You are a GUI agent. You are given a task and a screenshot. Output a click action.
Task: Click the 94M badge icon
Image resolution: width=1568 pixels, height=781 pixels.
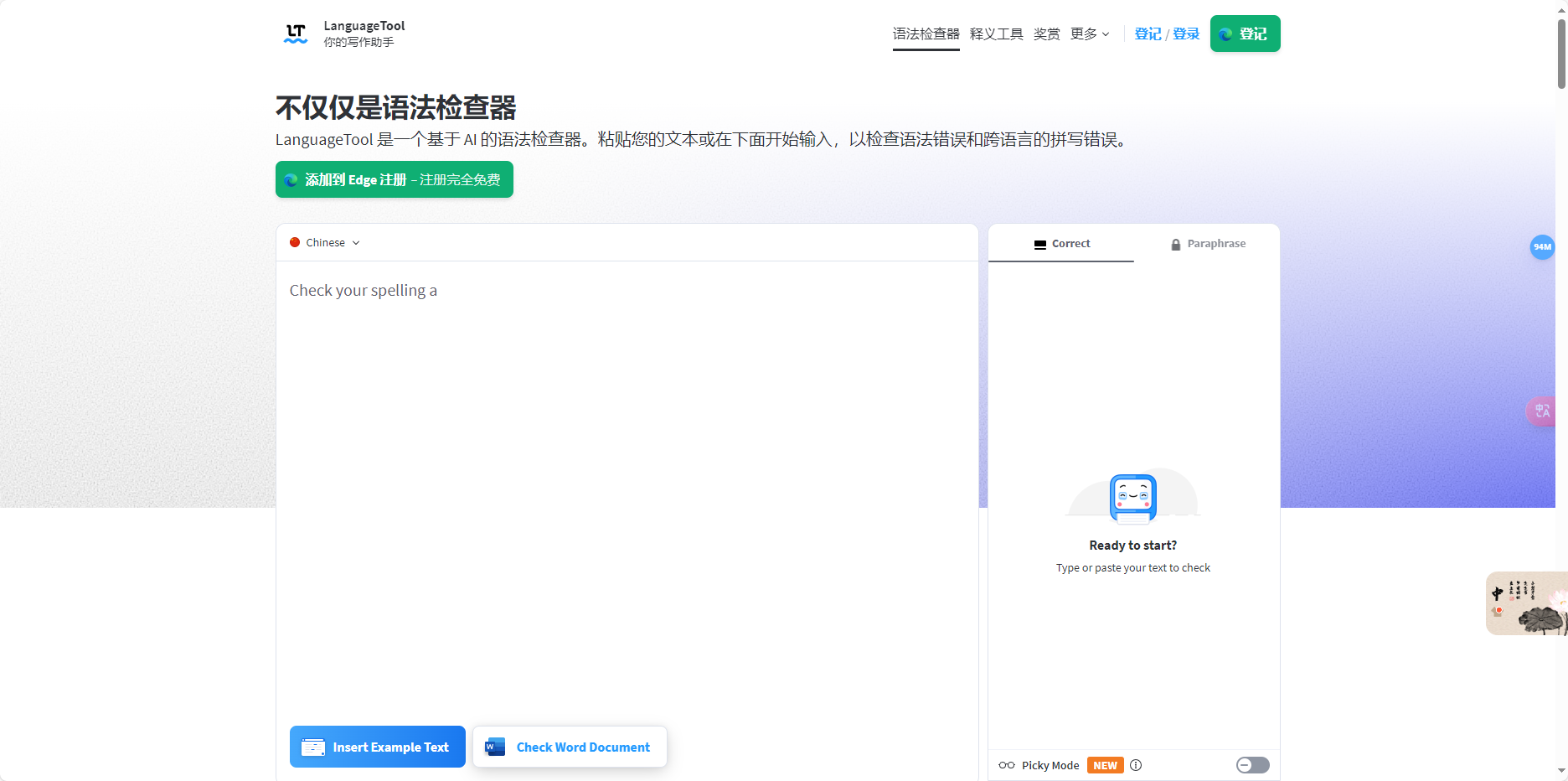click(x=1544, y=247)
